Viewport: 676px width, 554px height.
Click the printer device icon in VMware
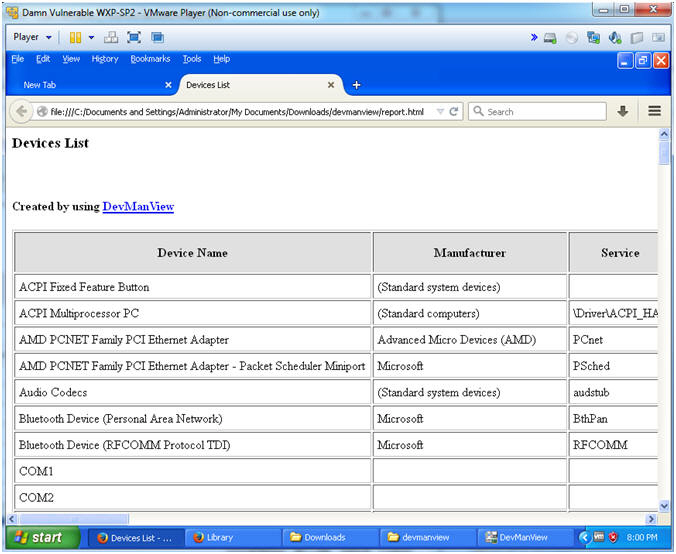point(637,38)
